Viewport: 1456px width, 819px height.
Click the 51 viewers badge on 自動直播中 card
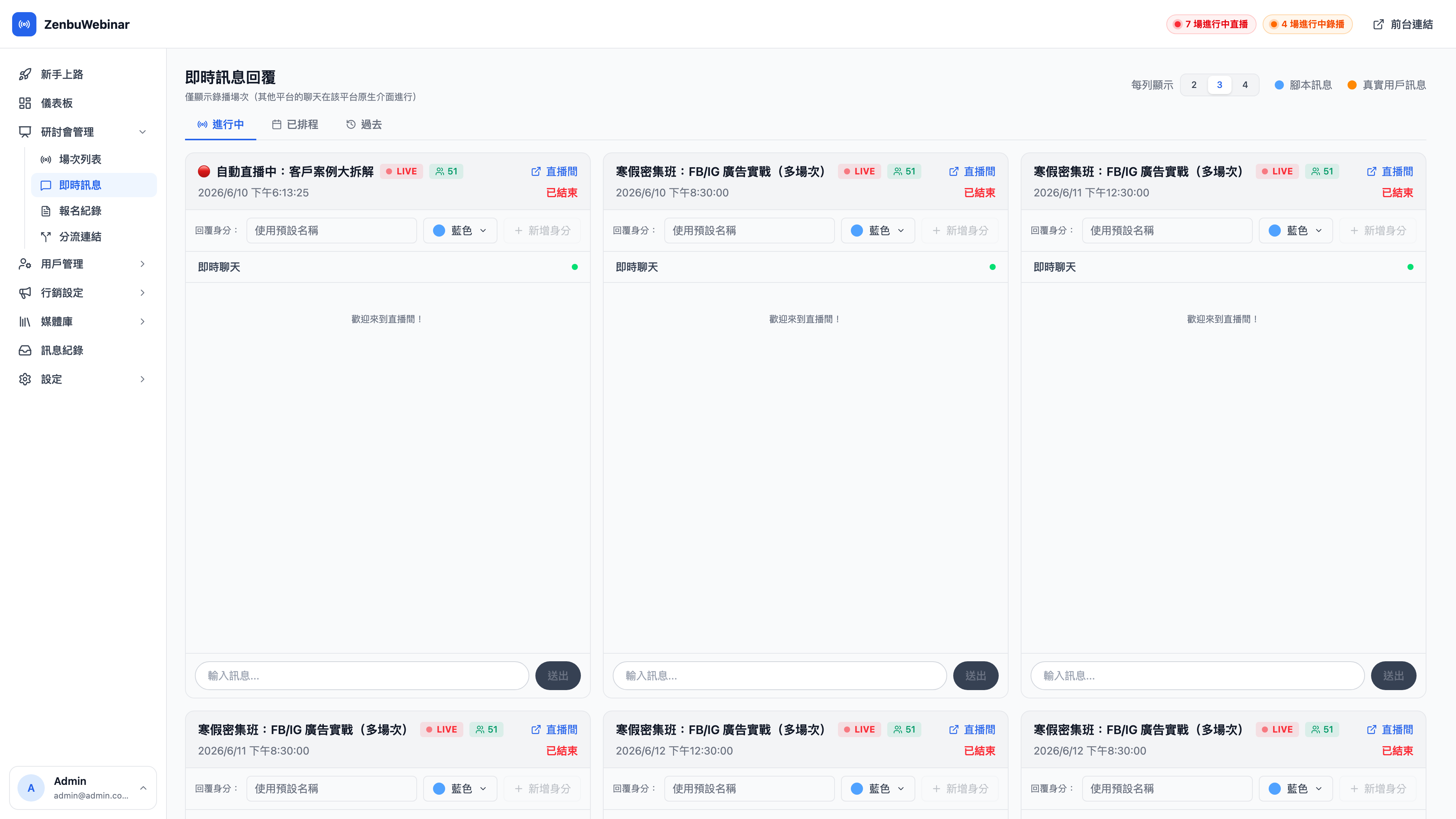446,171
